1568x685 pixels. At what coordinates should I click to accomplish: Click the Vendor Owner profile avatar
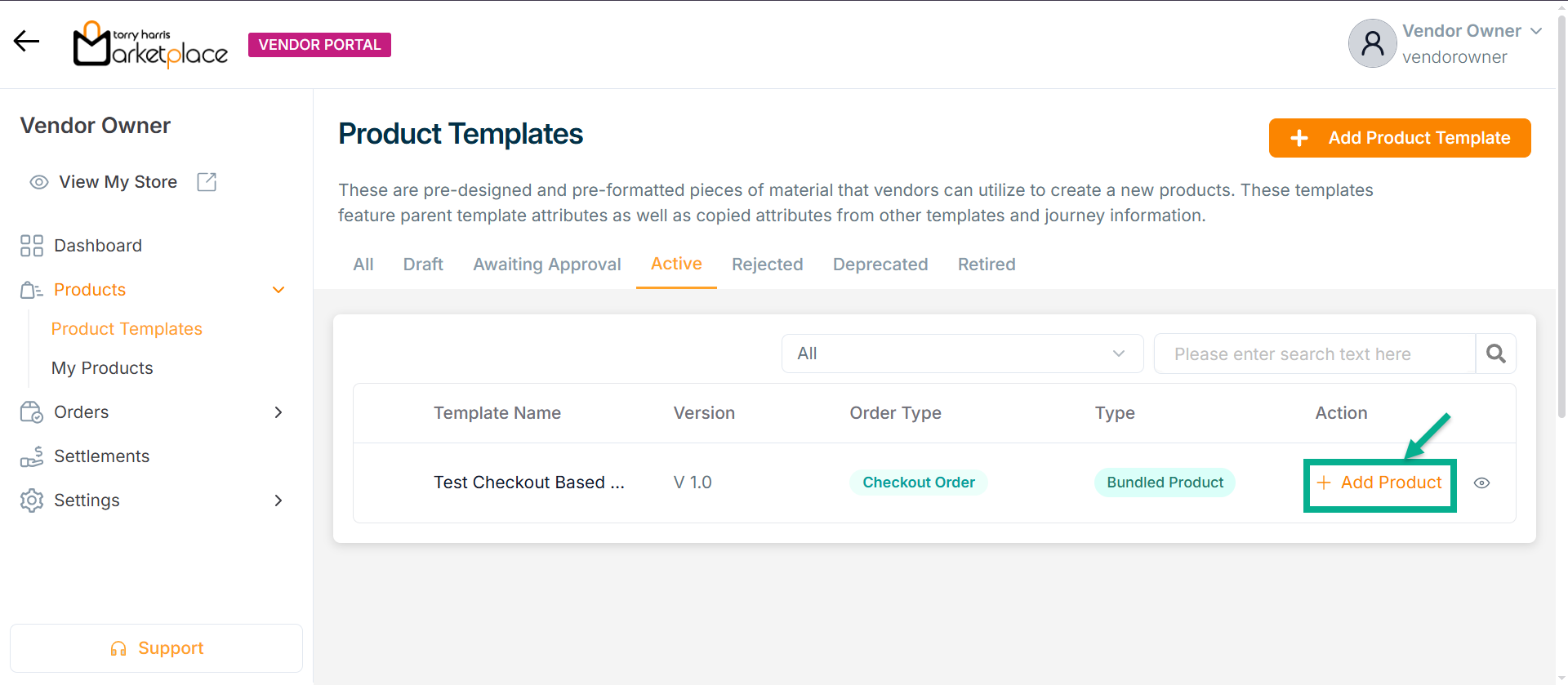(x=1372, y=44)
